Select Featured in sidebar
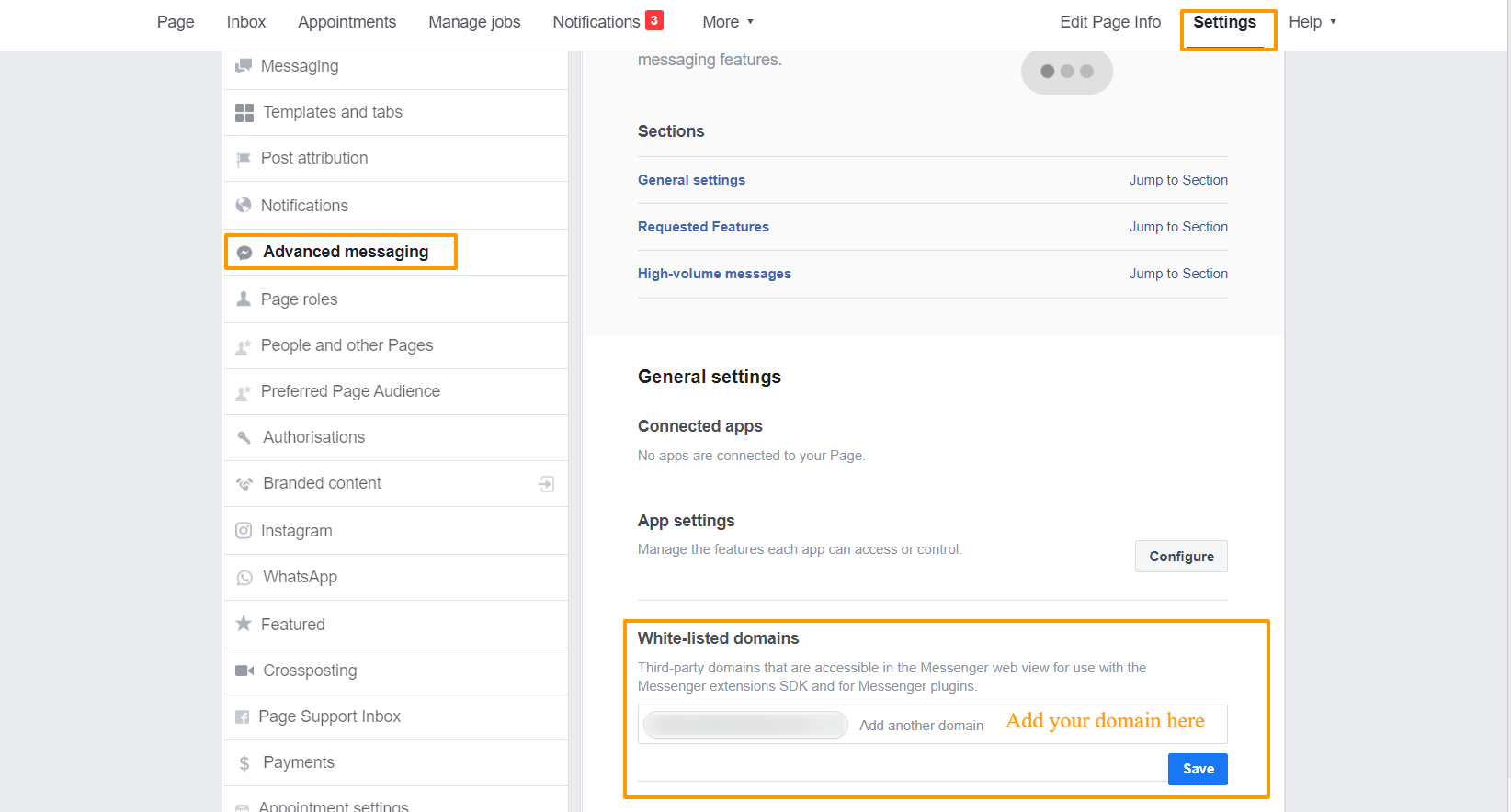This screenshot has width=1511, height=812. click(395, 625)
